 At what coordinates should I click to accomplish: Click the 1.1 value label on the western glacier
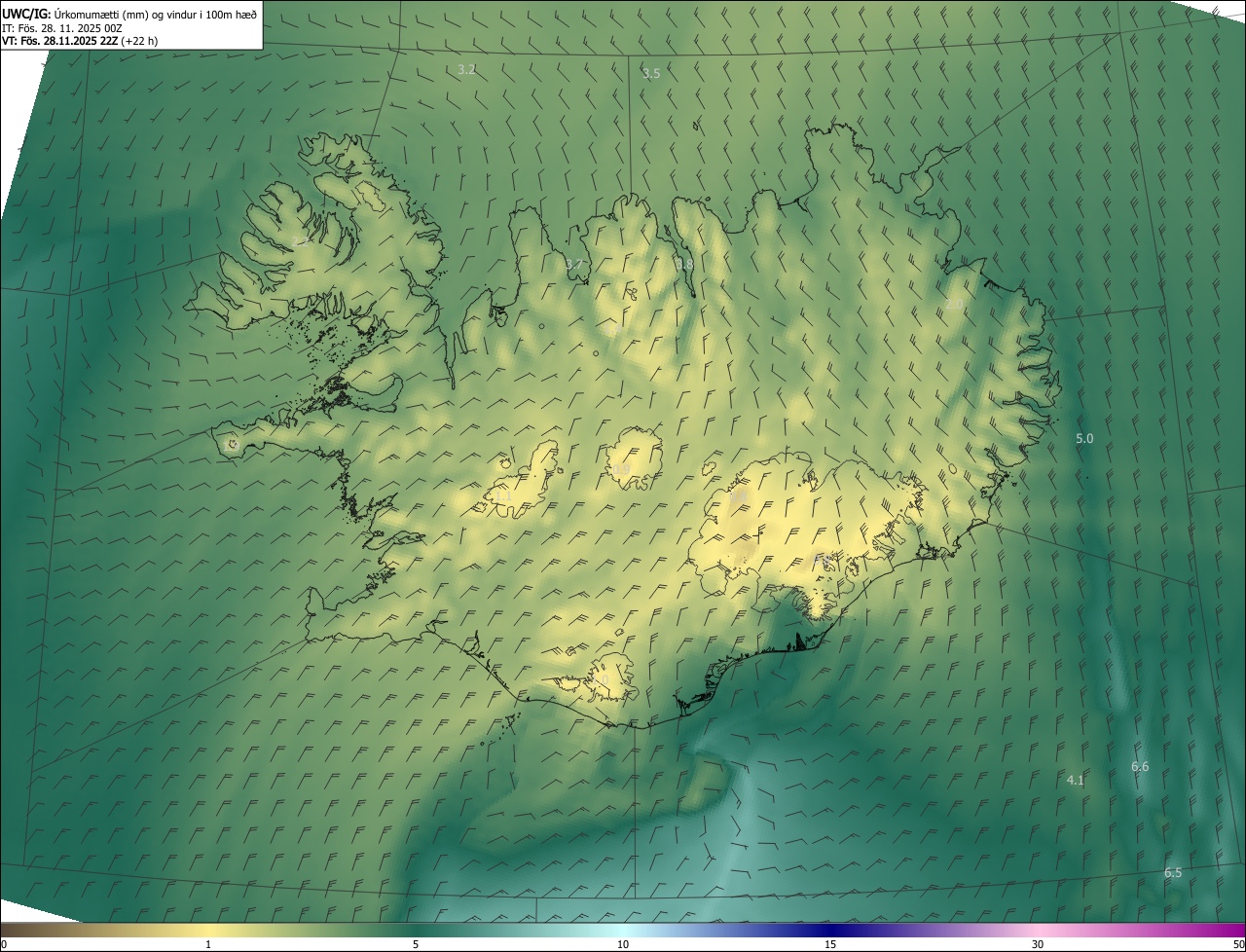(x=502, y=495)
